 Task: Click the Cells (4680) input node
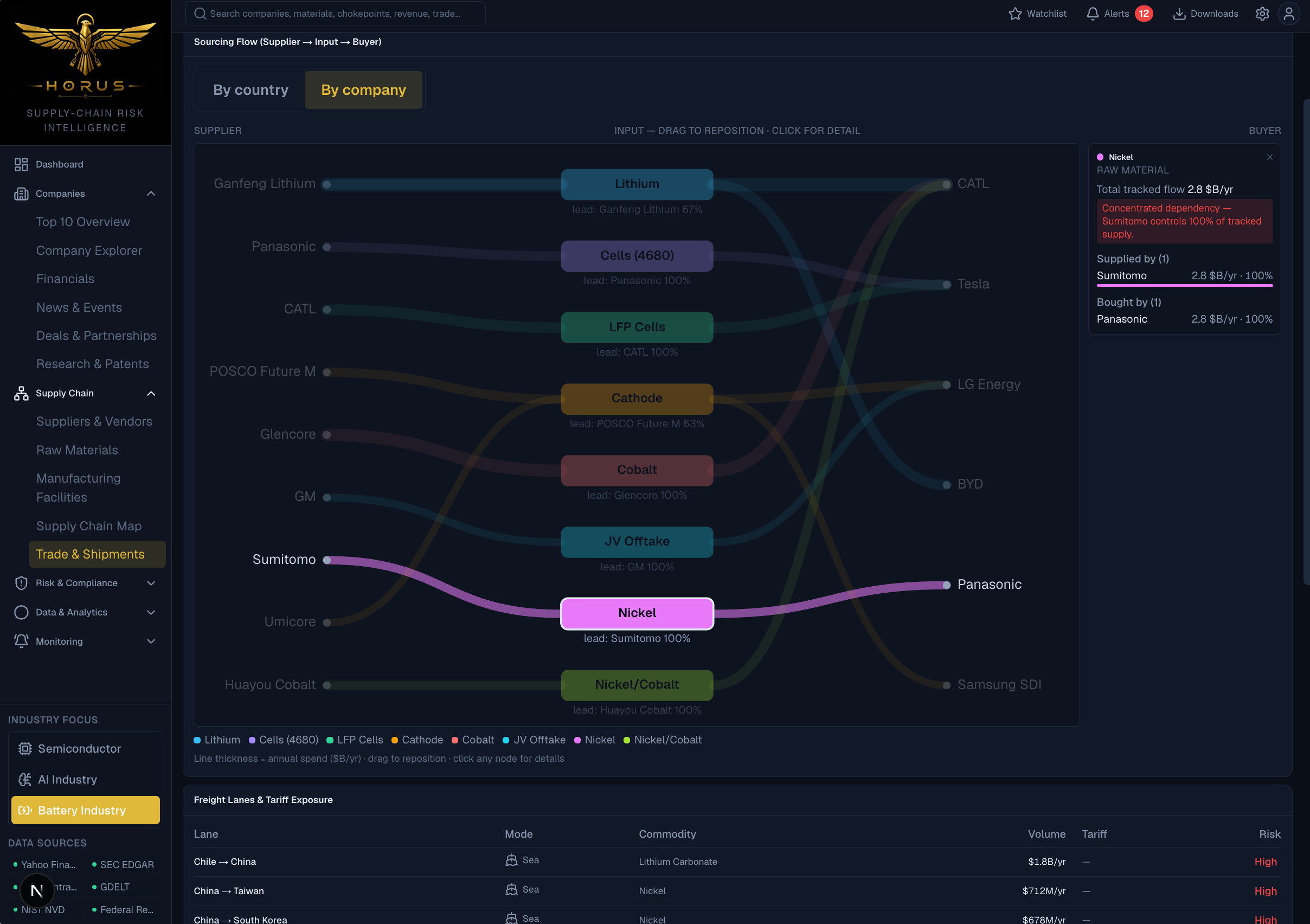tap(637, 256)
